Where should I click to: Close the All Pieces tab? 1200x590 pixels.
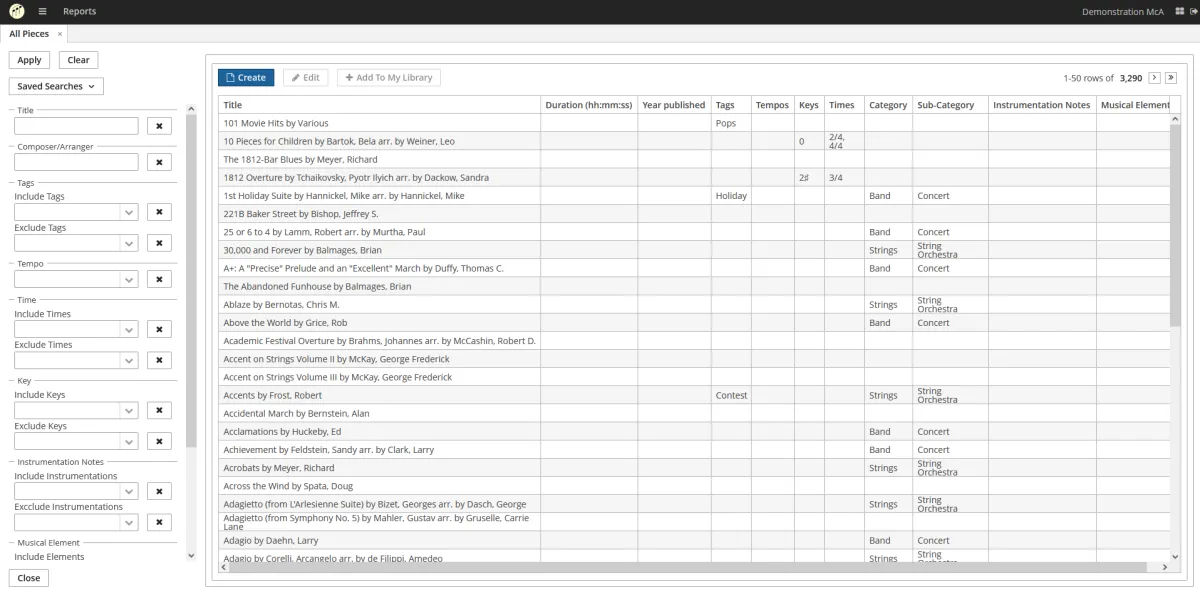click(x=60, y=34)
